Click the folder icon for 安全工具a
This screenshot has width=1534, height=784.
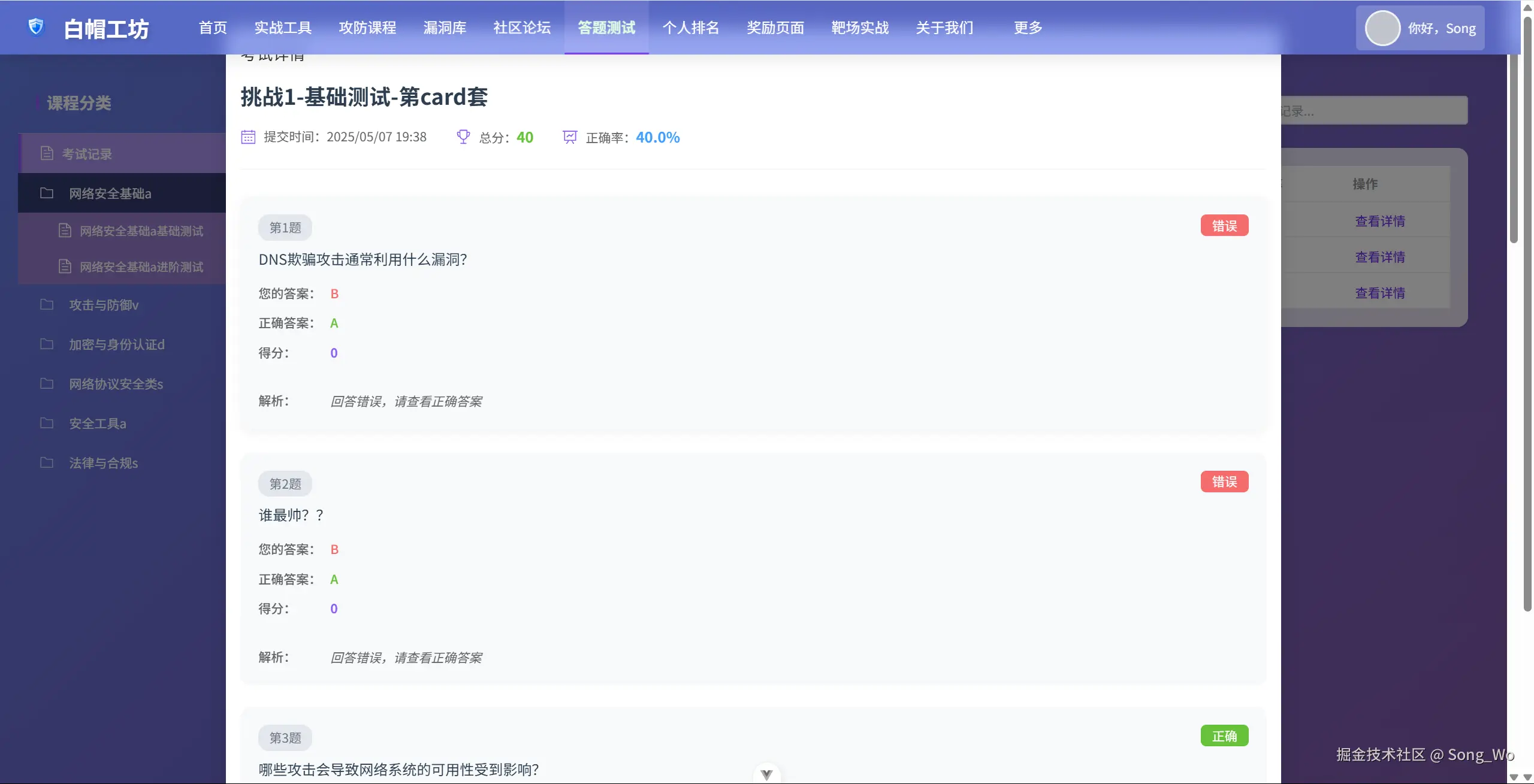point(47,423)
